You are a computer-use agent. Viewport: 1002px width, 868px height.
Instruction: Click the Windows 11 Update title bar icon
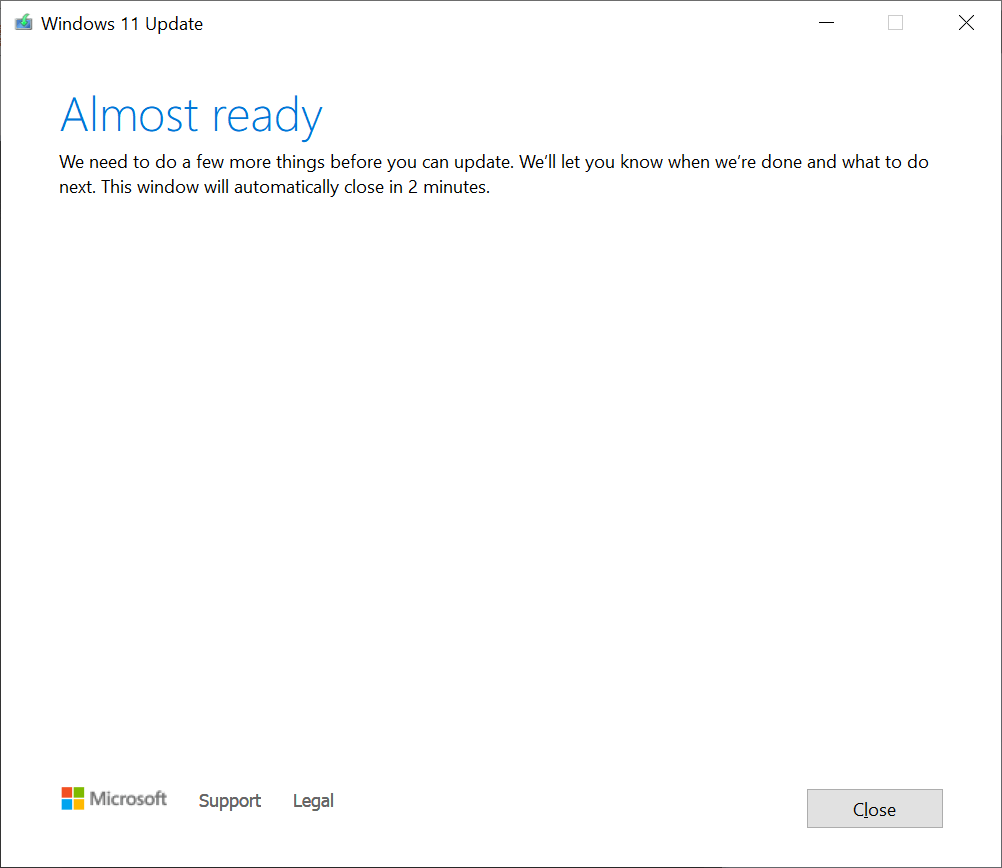(x=24, y=23)
